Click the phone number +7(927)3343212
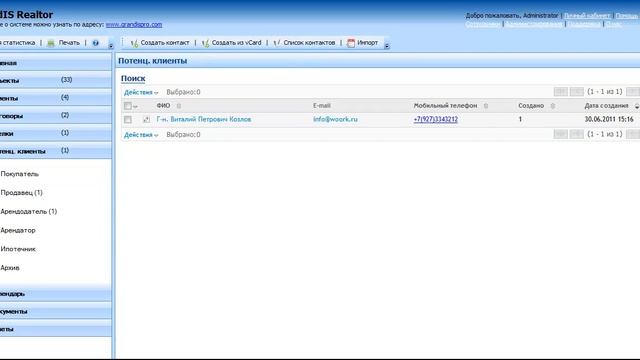The height and width of the screenshot is (360, 640). (x=436, y=119)
